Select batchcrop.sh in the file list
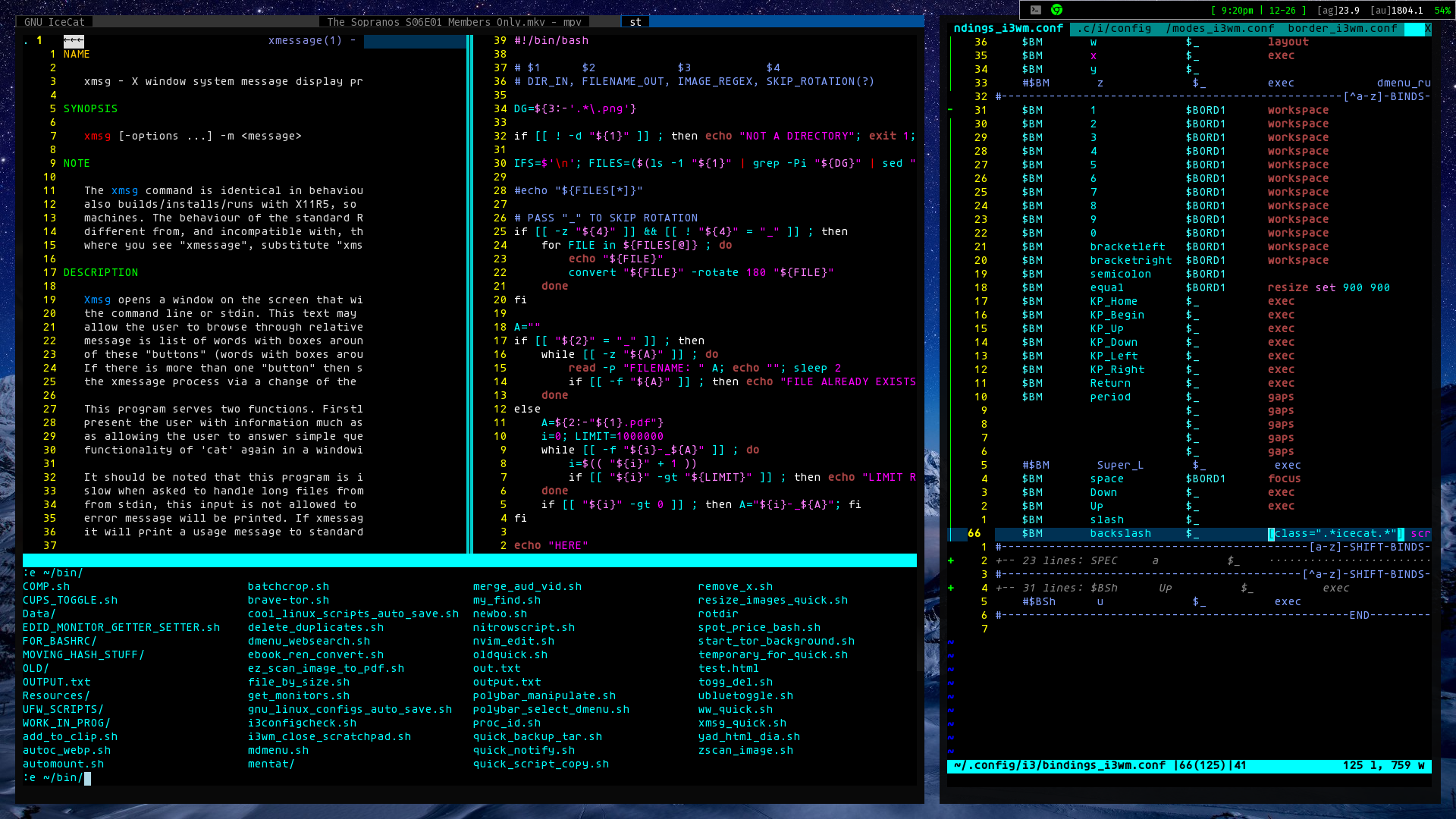Screen dimensions: 1456x819 (288, 587)
